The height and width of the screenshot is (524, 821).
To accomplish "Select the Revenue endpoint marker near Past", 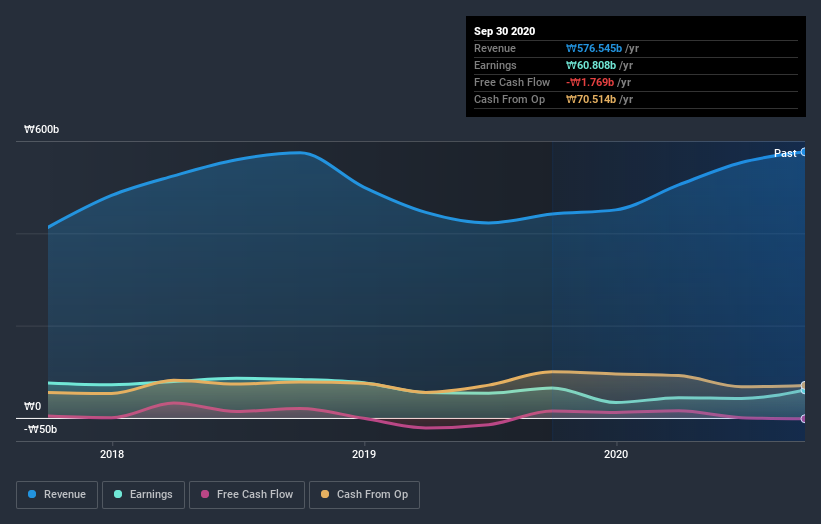I will point(804,152).
